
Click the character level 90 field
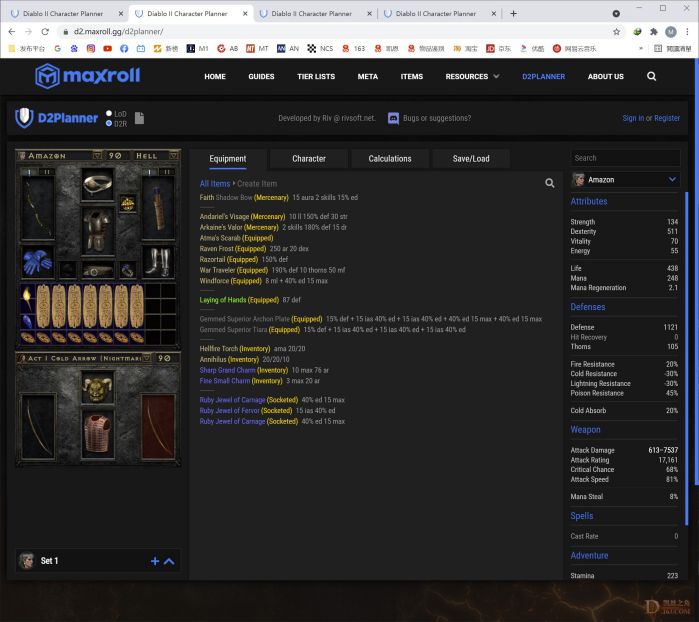click(x=115, y=156)
